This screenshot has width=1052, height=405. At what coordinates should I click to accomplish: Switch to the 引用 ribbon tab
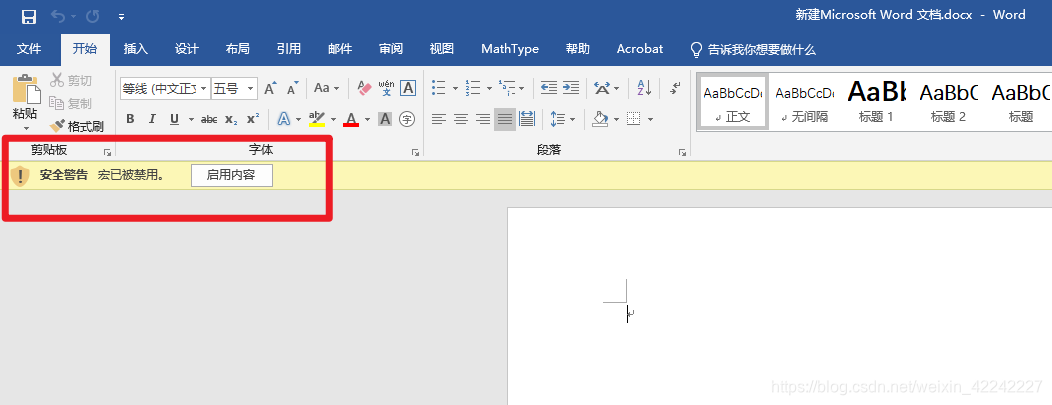289,49
